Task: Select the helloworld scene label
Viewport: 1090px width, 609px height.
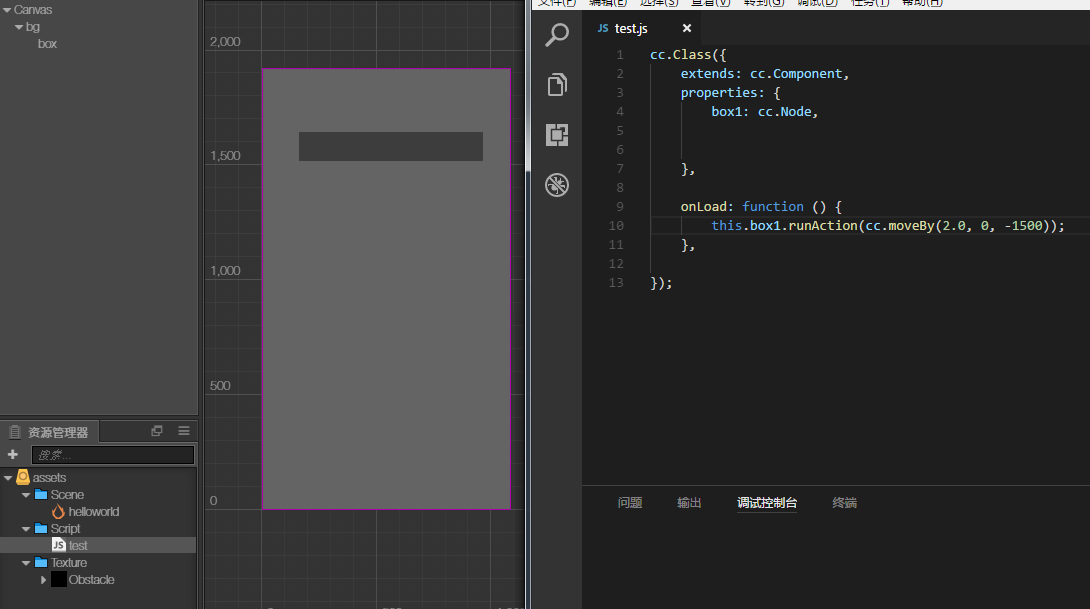Action: 94,512
